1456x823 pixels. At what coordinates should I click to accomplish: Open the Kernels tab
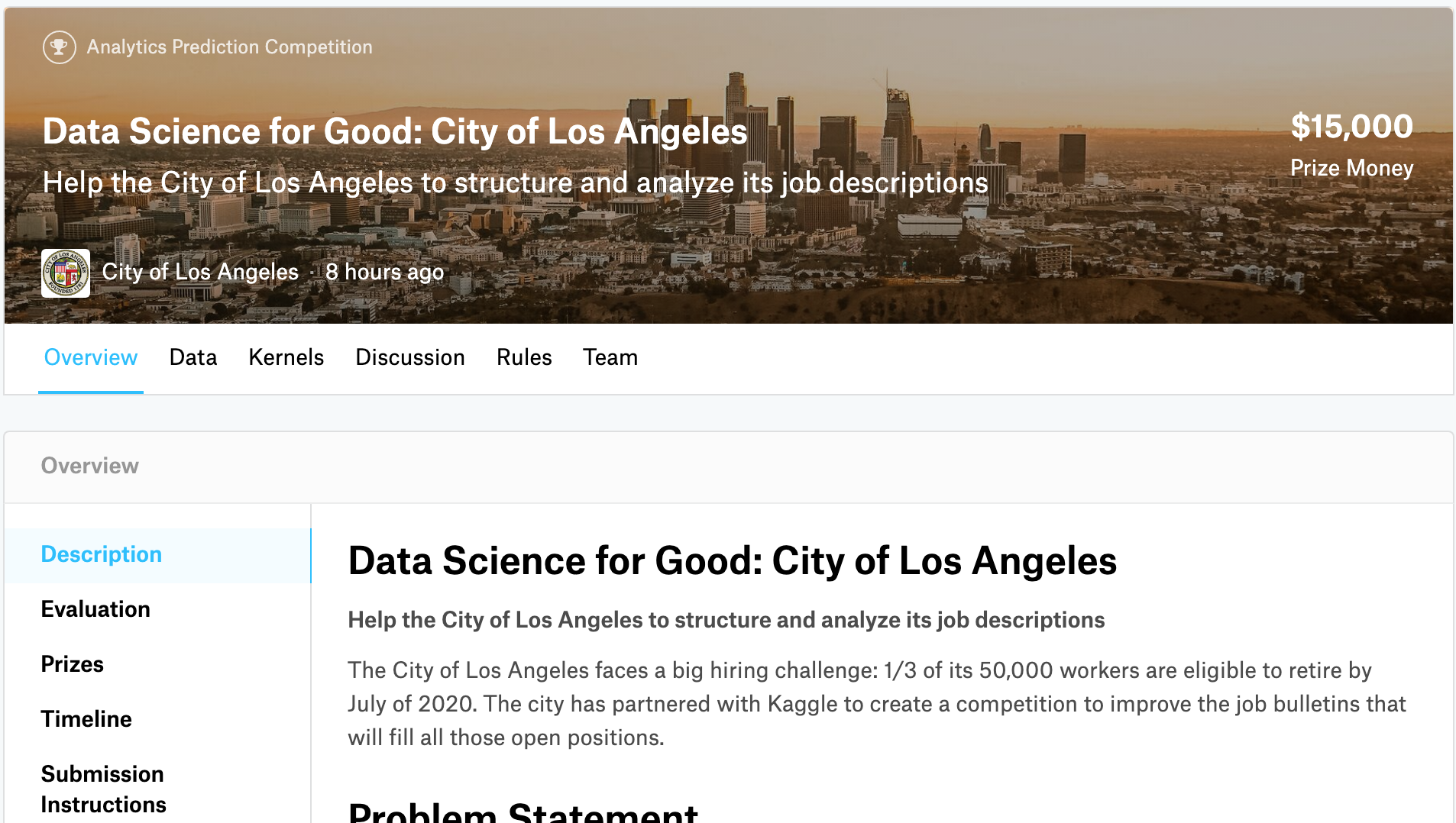(x=286, y=357)
